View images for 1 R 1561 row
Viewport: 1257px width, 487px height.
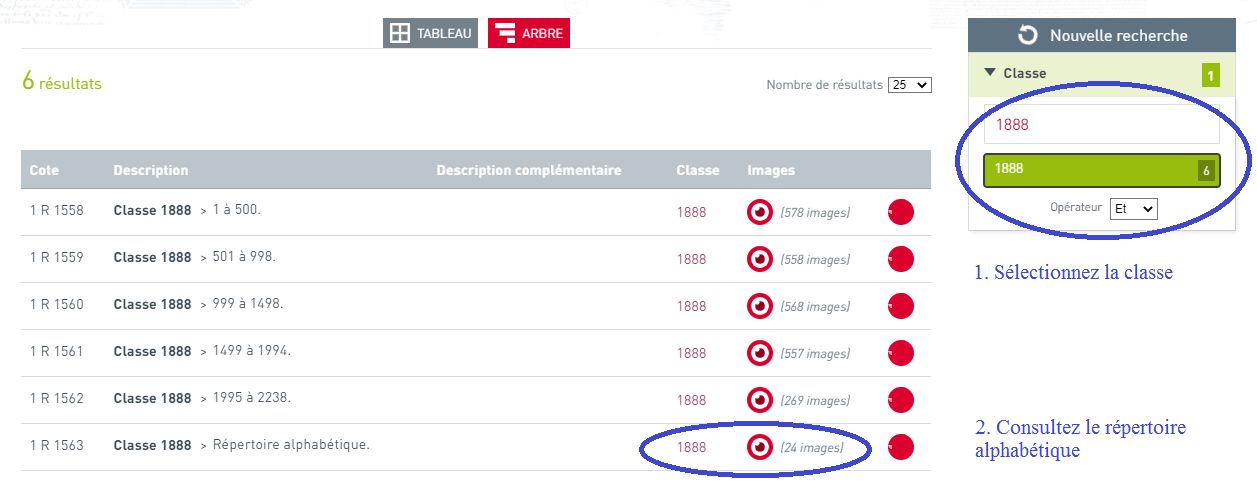point(760,353)
